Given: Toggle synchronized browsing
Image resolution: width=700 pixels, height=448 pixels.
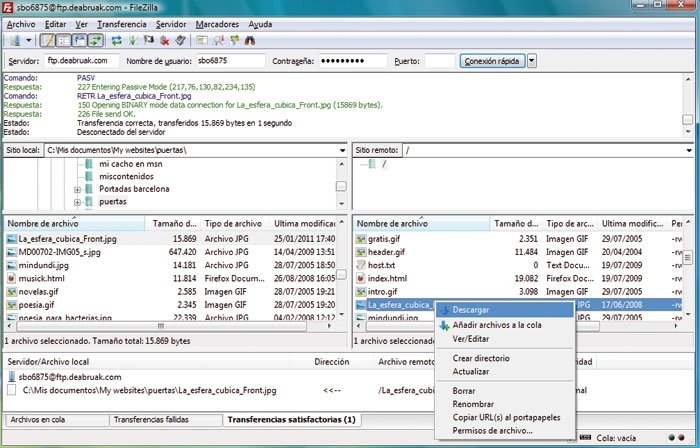Looking at the screenshot, I should 234,41.
